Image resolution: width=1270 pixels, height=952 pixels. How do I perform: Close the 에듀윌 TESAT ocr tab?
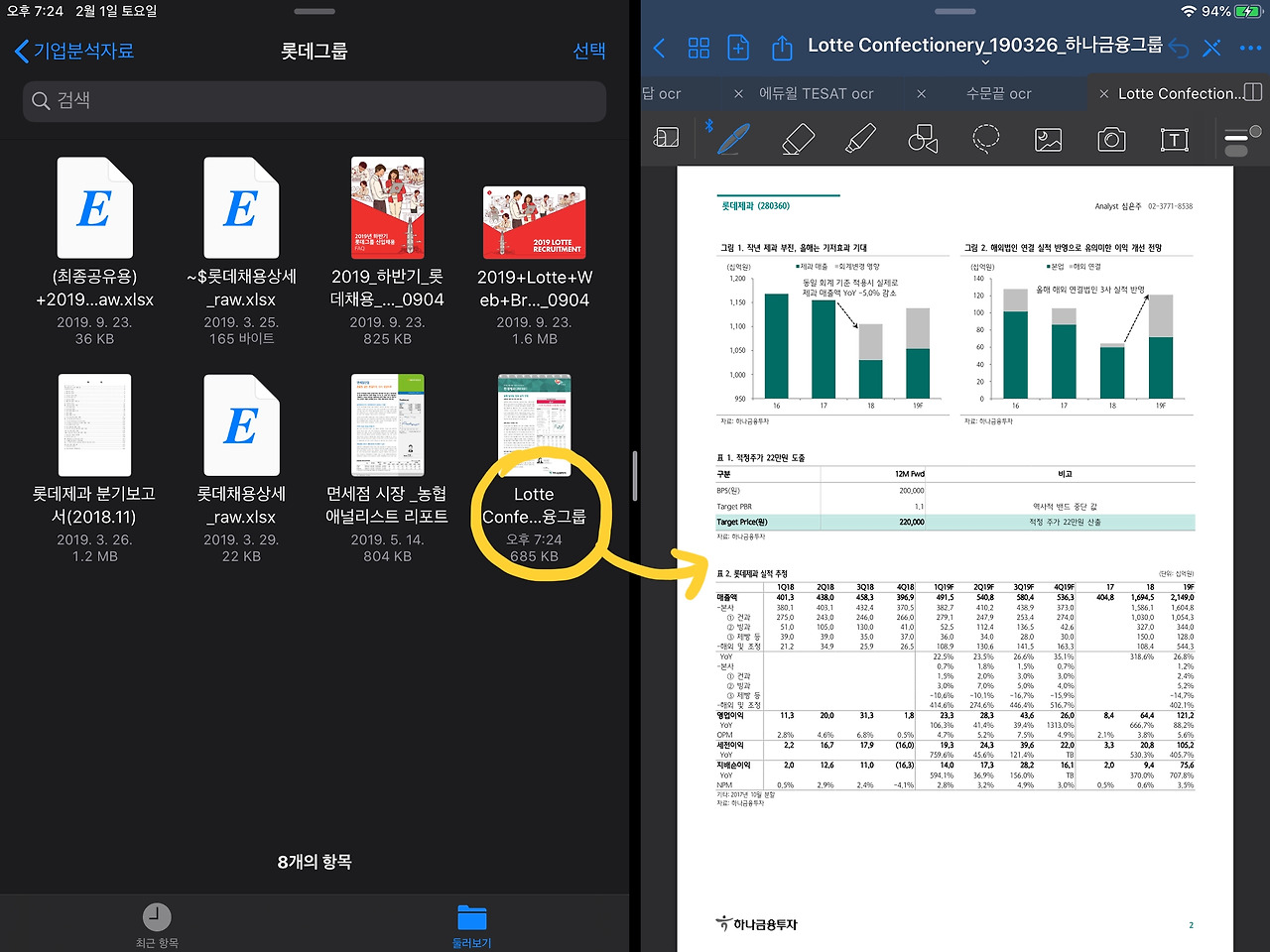(738, 93)
